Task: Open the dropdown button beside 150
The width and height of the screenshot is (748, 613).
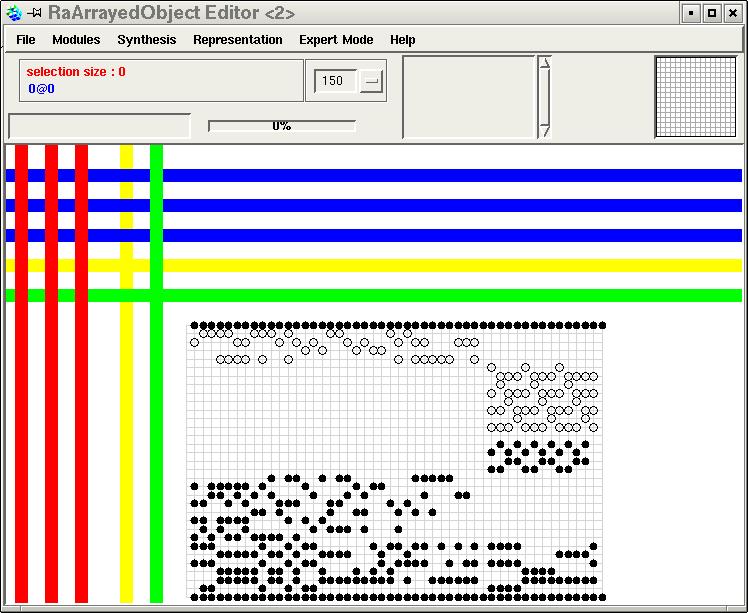Action: pos(371,81)
